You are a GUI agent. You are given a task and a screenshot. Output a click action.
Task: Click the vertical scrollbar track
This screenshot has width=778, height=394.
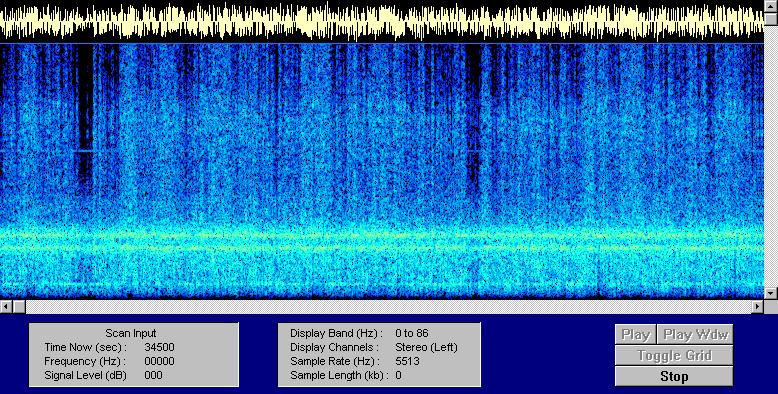[771, 156]
